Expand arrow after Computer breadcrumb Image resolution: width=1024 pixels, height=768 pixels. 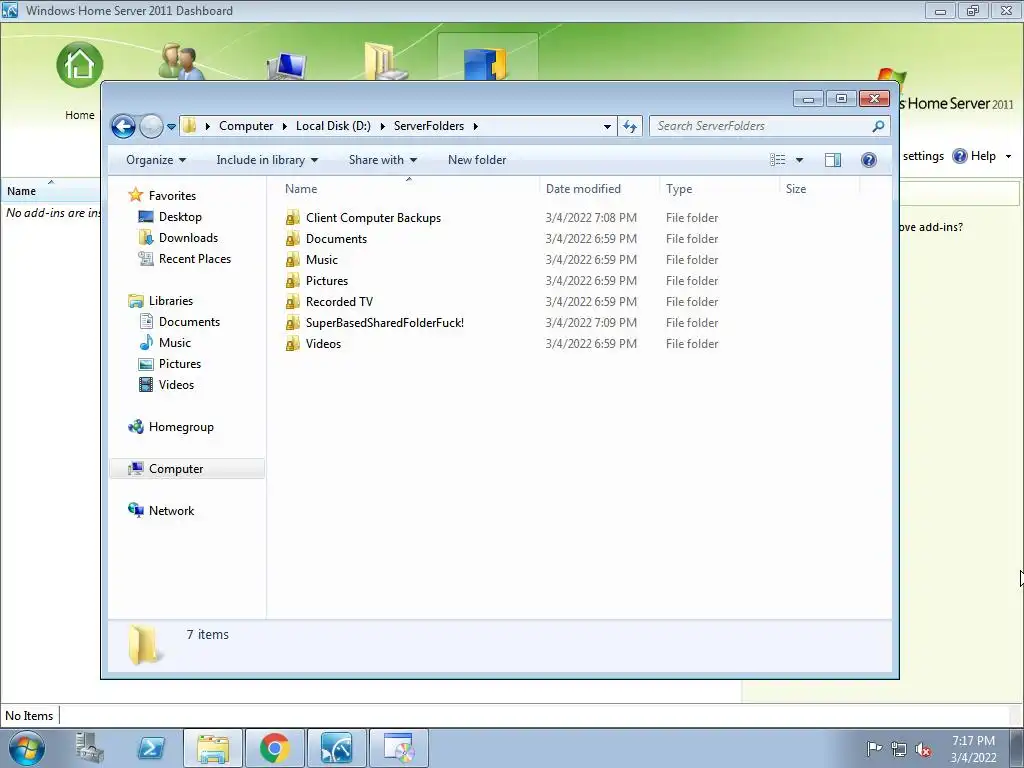click(x=285, y=126)
